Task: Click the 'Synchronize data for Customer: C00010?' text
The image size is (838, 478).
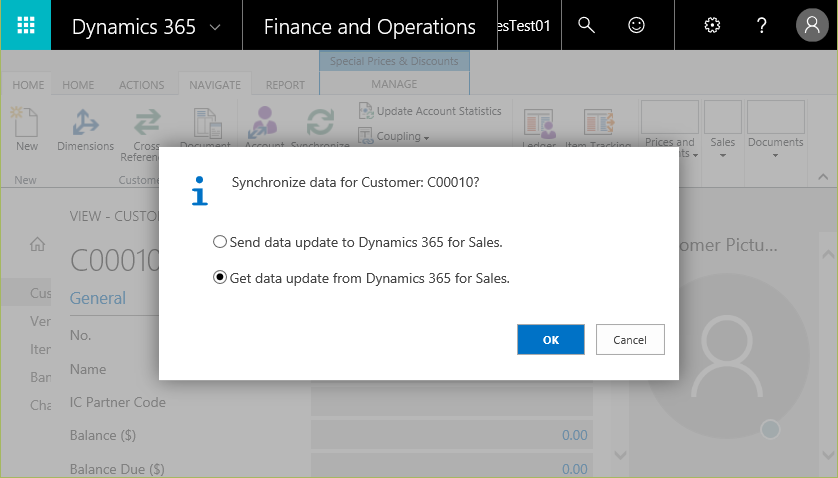Action: pos(355,182)
